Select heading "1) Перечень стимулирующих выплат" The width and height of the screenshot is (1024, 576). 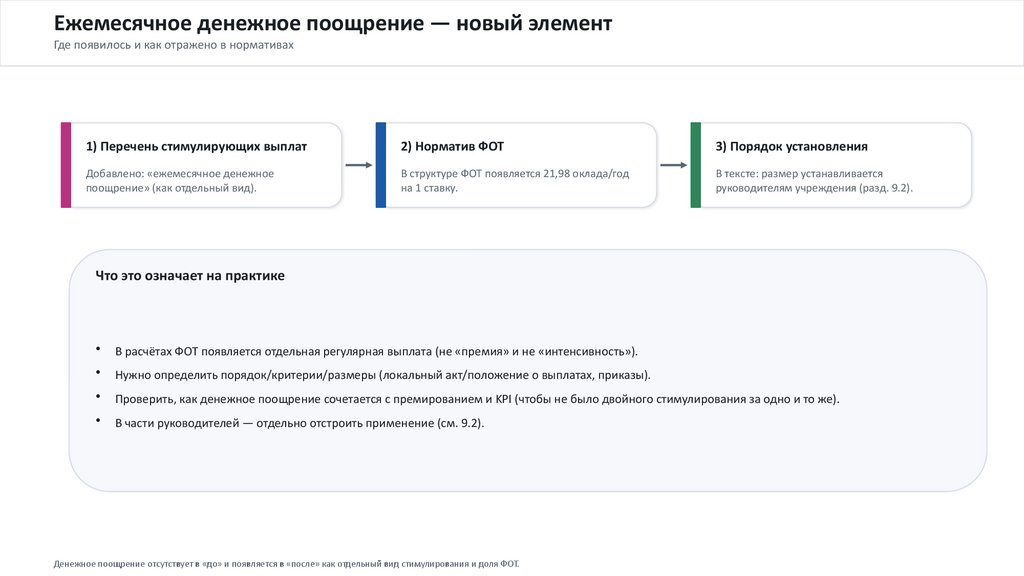pos(197,146)
